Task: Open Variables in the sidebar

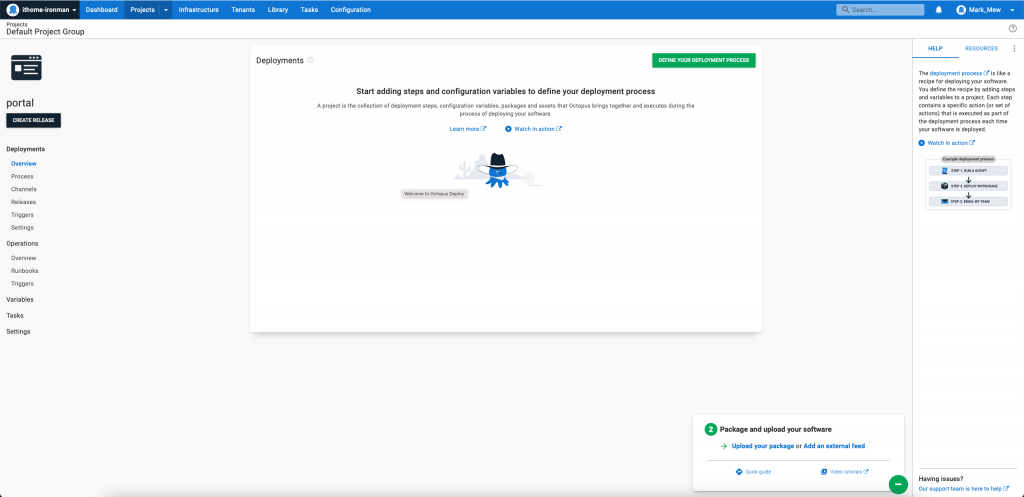Action: (20, 299)
